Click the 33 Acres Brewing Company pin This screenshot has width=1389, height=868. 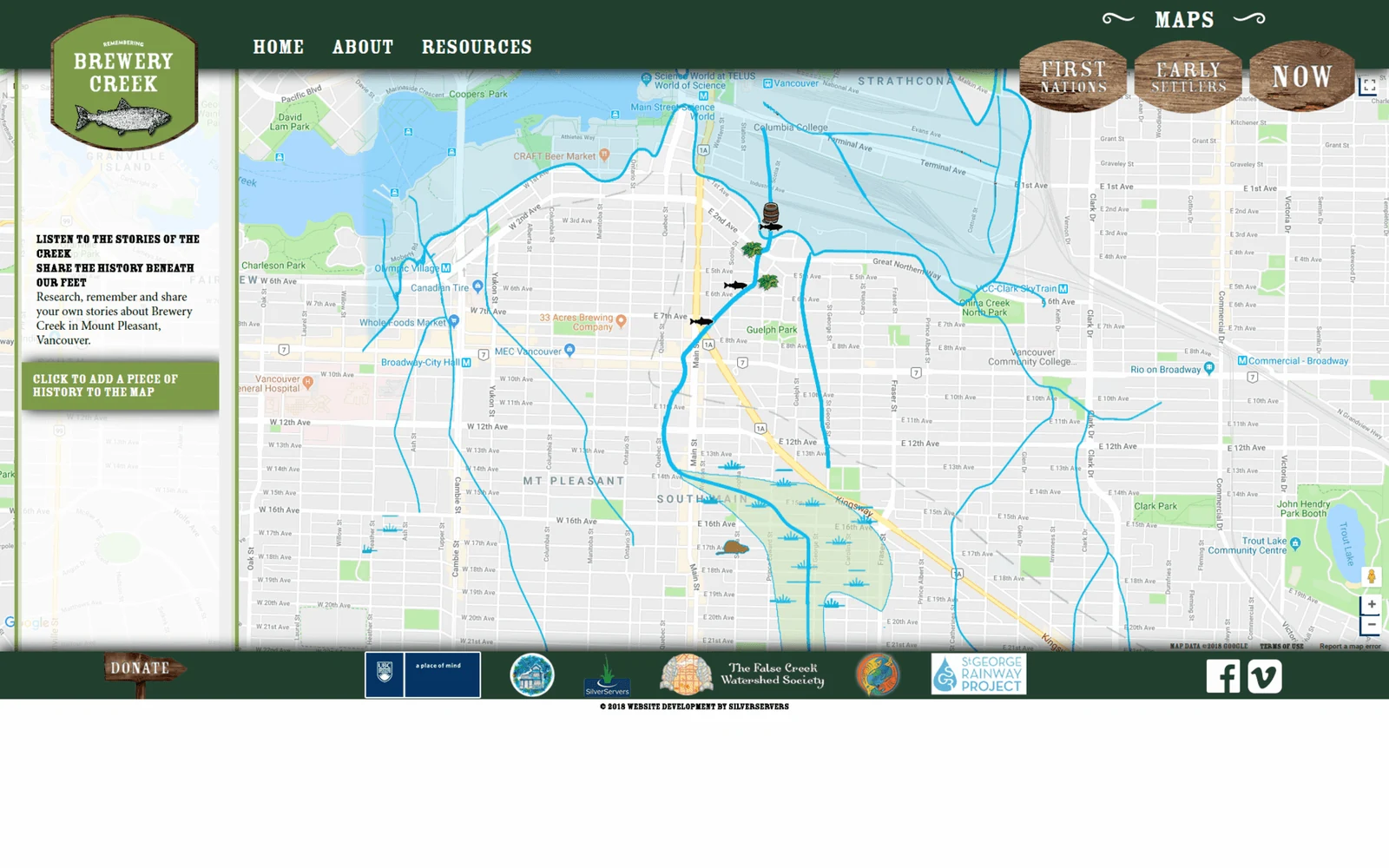[621, 320]
